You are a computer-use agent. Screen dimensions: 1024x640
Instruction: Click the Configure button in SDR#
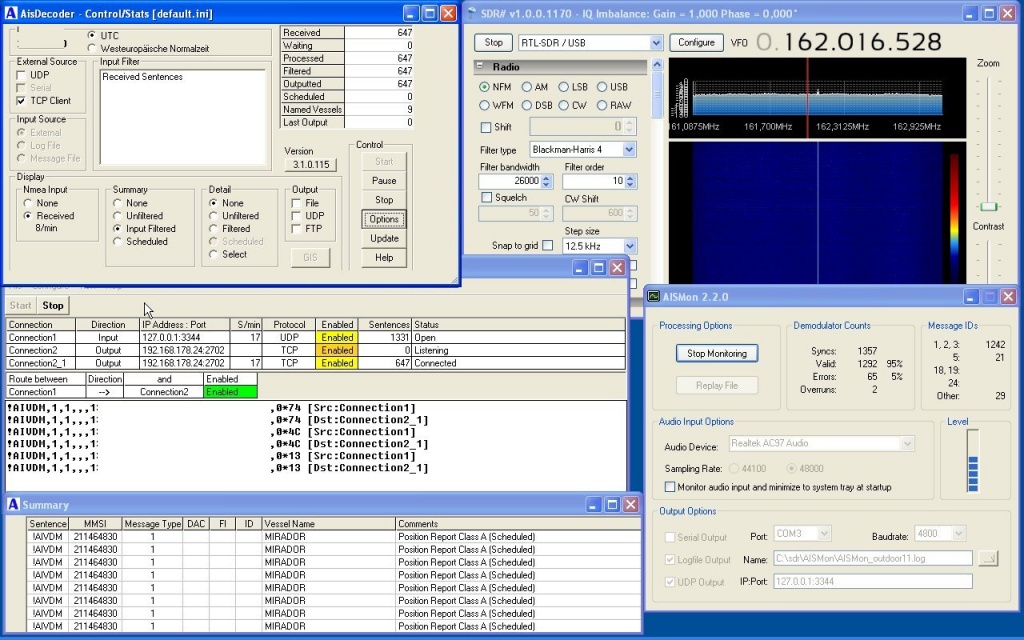pos(696,43)
